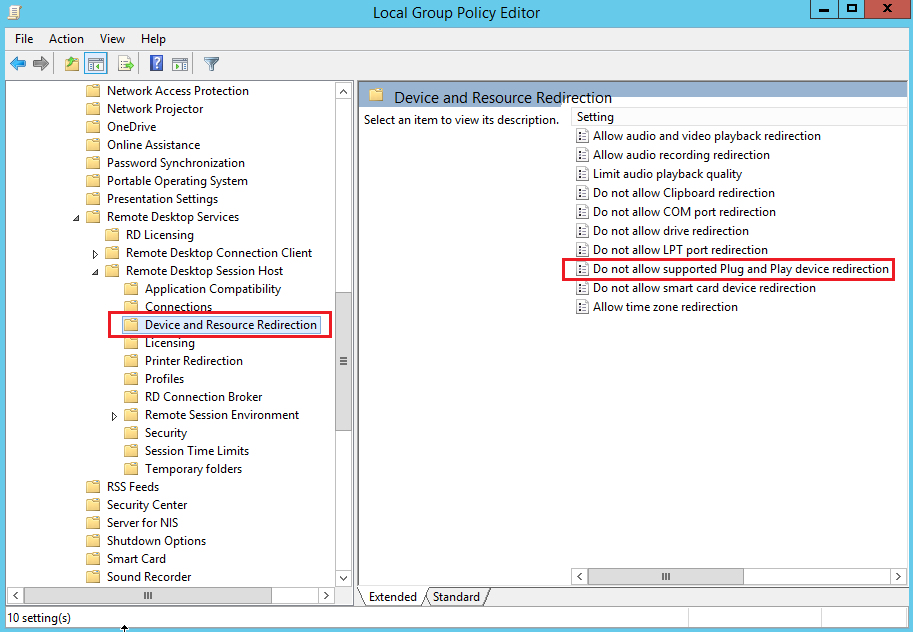Select Connections folder in tree
The width and height of the screenshot is (913, 632).
[x=178, y=307]
